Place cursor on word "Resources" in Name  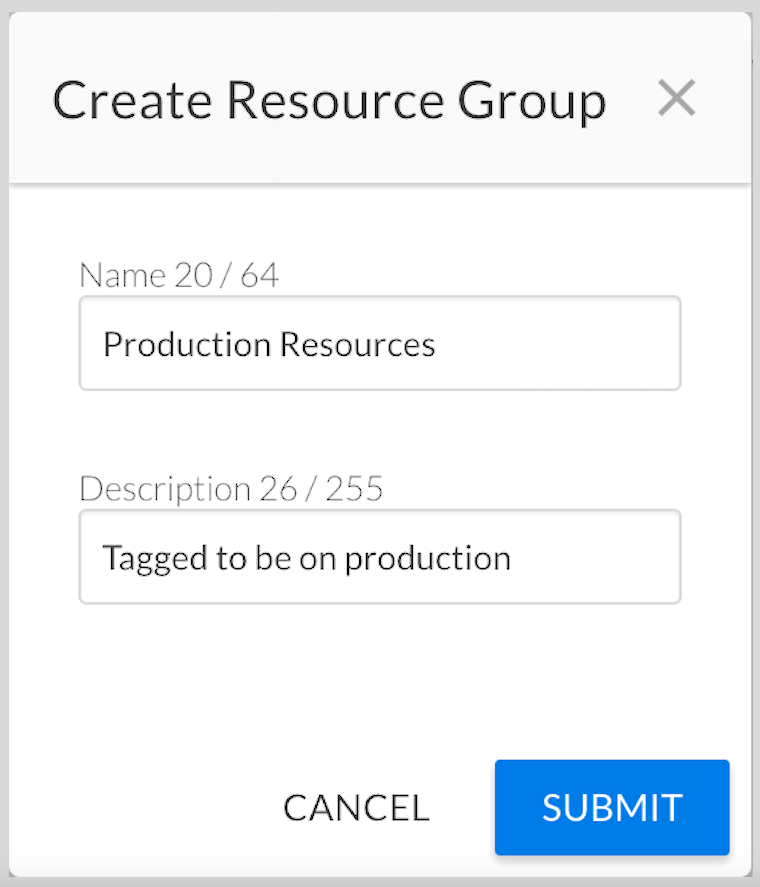pos(357,344)
